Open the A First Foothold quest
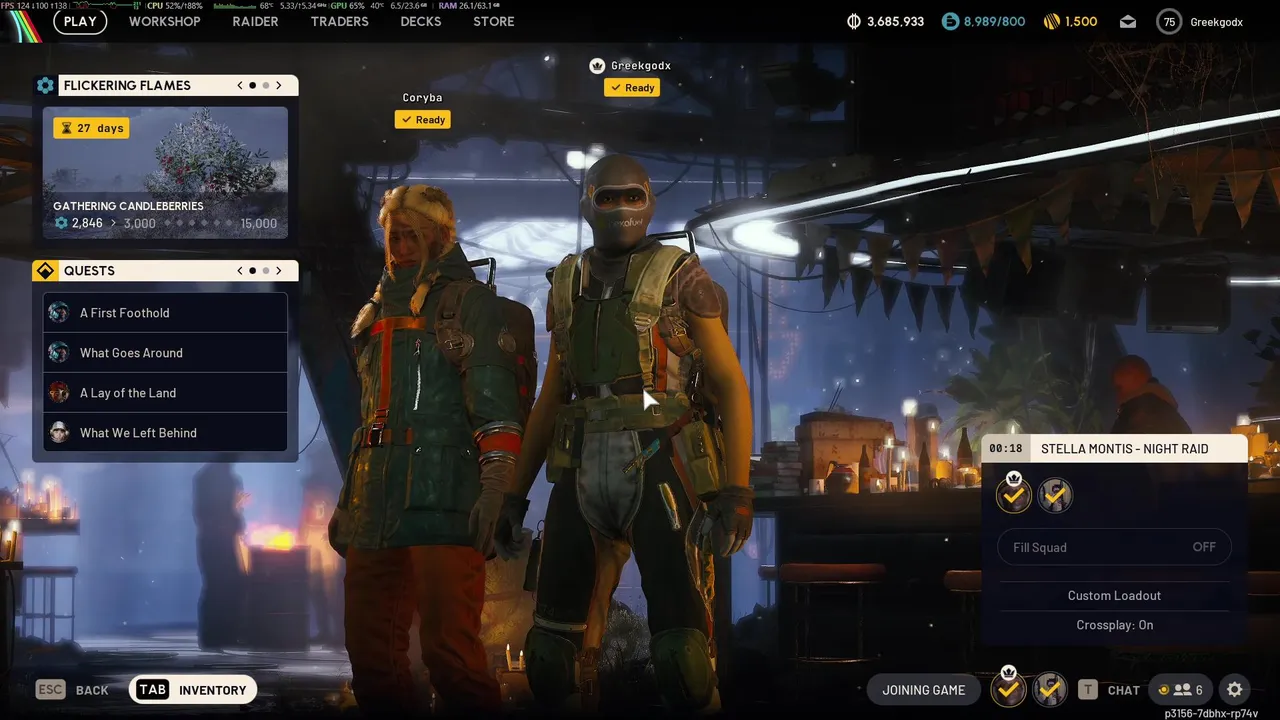Screen dimensions: 1280x720 (165, 313)
